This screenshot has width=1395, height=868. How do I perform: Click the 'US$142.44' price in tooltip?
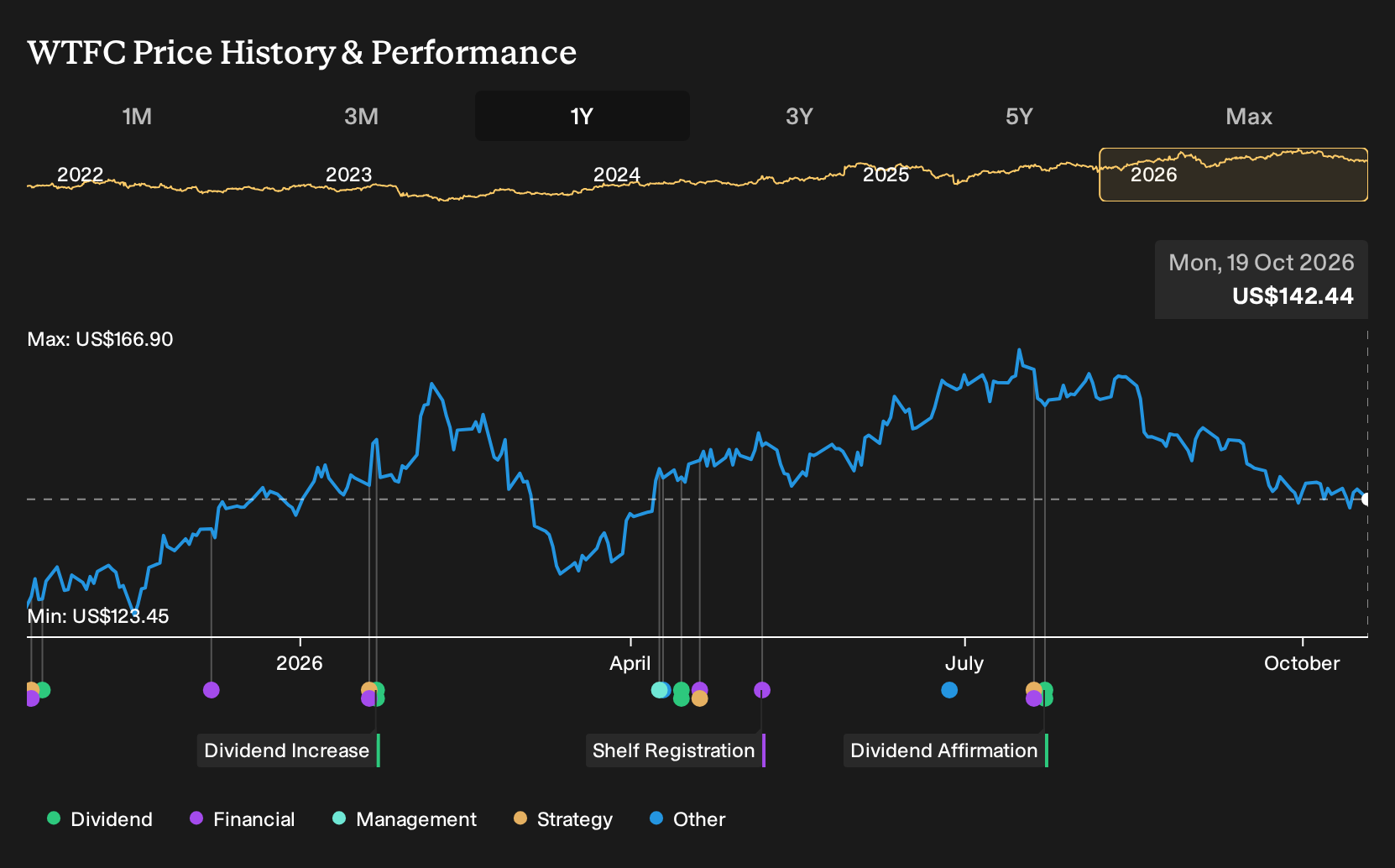tap(1293, 296)
